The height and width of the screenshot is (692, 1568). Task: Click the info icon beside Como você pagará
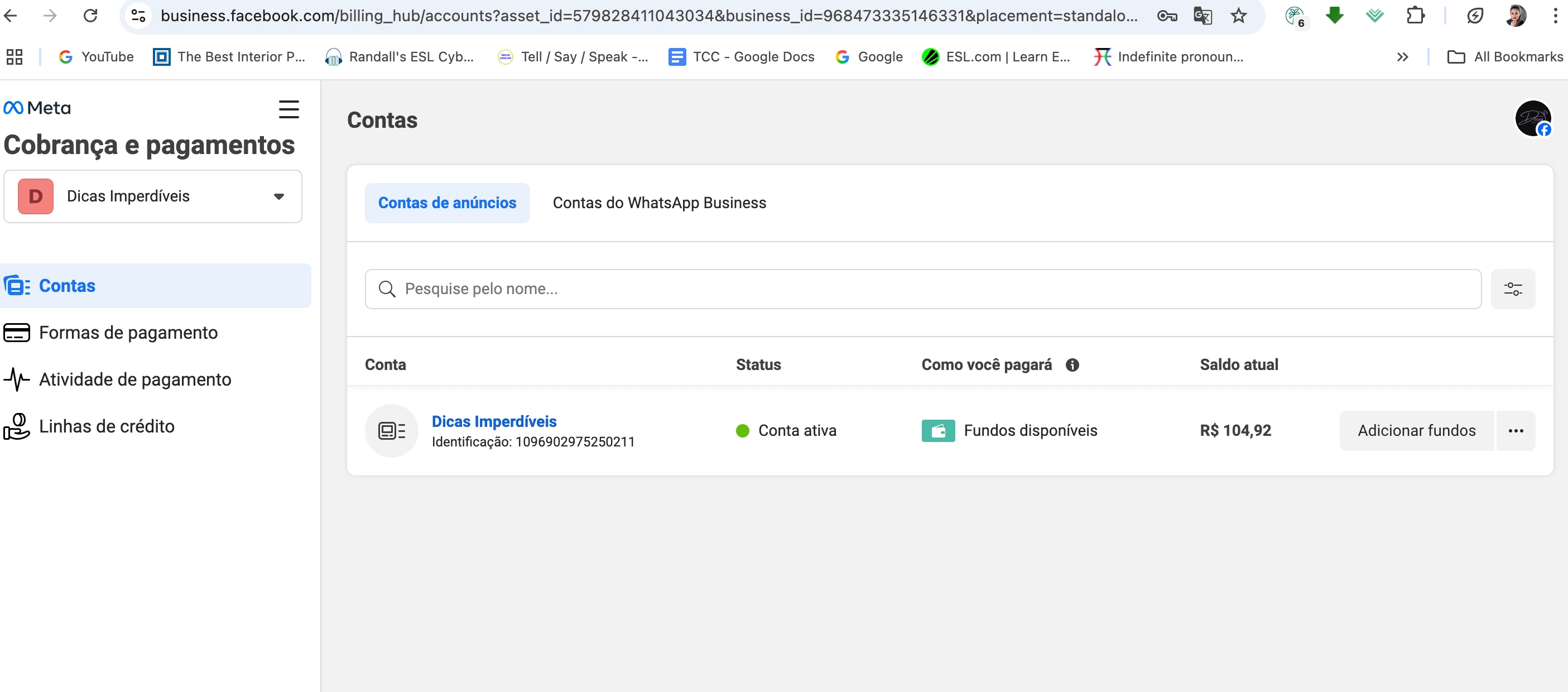[x=1072, y=364]
